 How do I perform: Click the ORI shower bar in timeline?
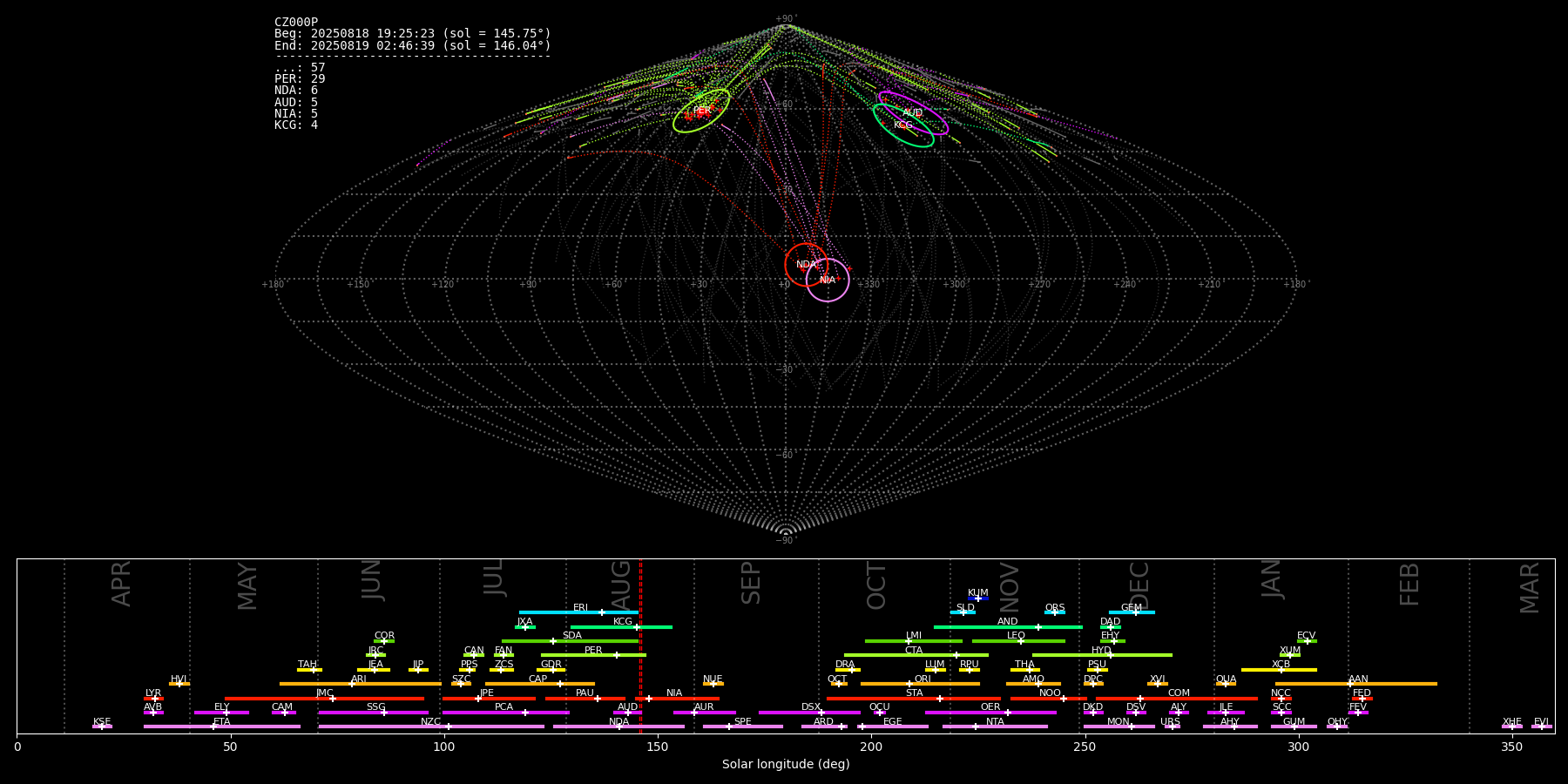(x=920, y=684)
